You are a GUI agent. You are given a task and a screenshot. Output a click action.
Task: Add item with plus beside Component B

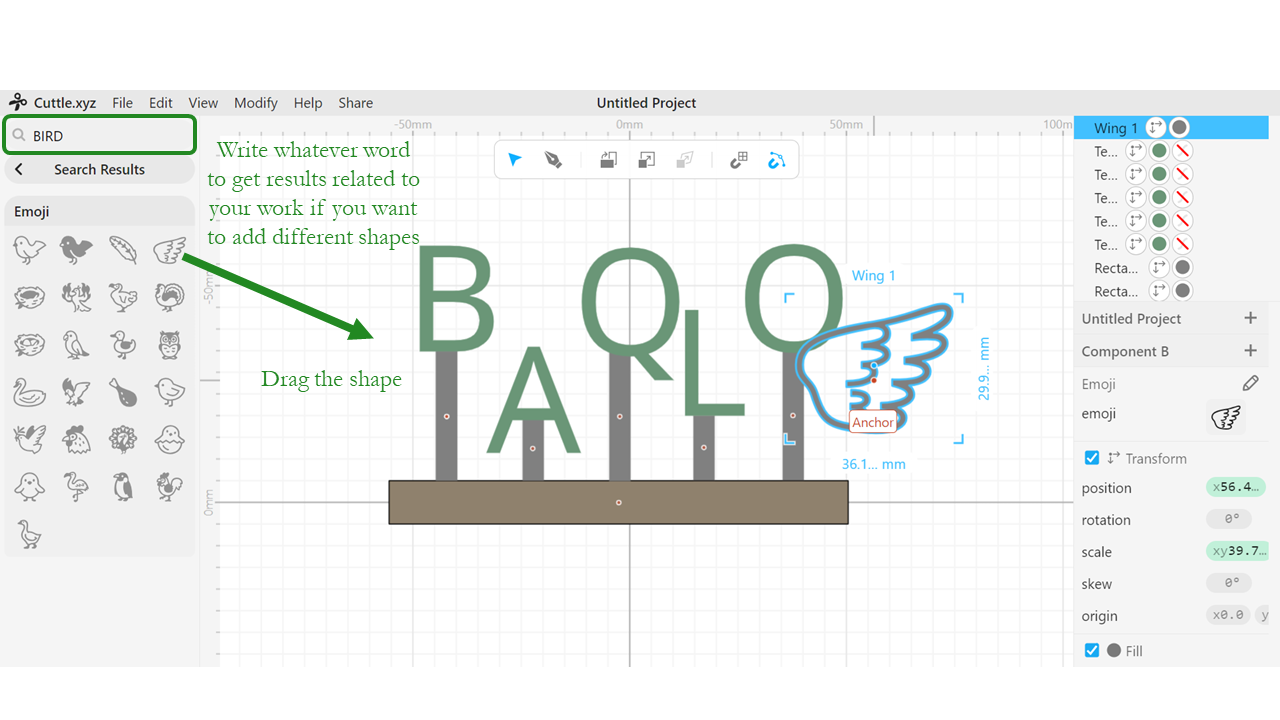pyautogui.click(x=1250, y=351)
